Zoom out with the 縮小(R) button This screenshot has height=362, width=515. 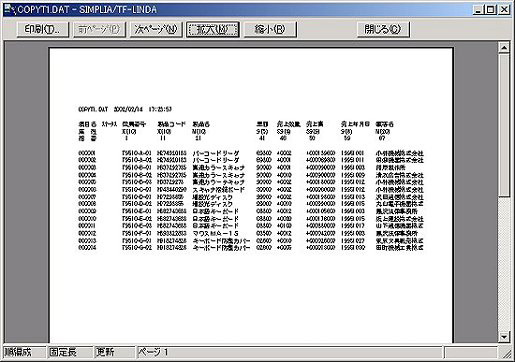270,29
